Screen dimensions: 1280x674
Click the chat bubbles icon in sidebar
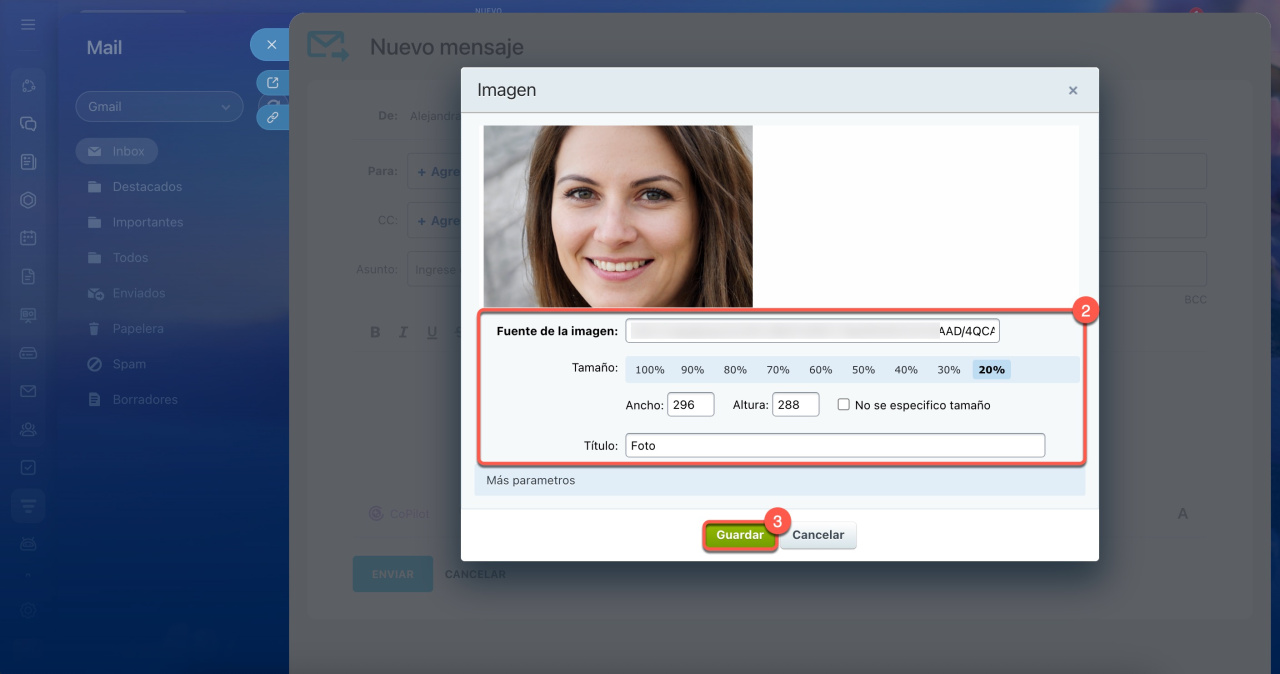(x=28, y=124)
